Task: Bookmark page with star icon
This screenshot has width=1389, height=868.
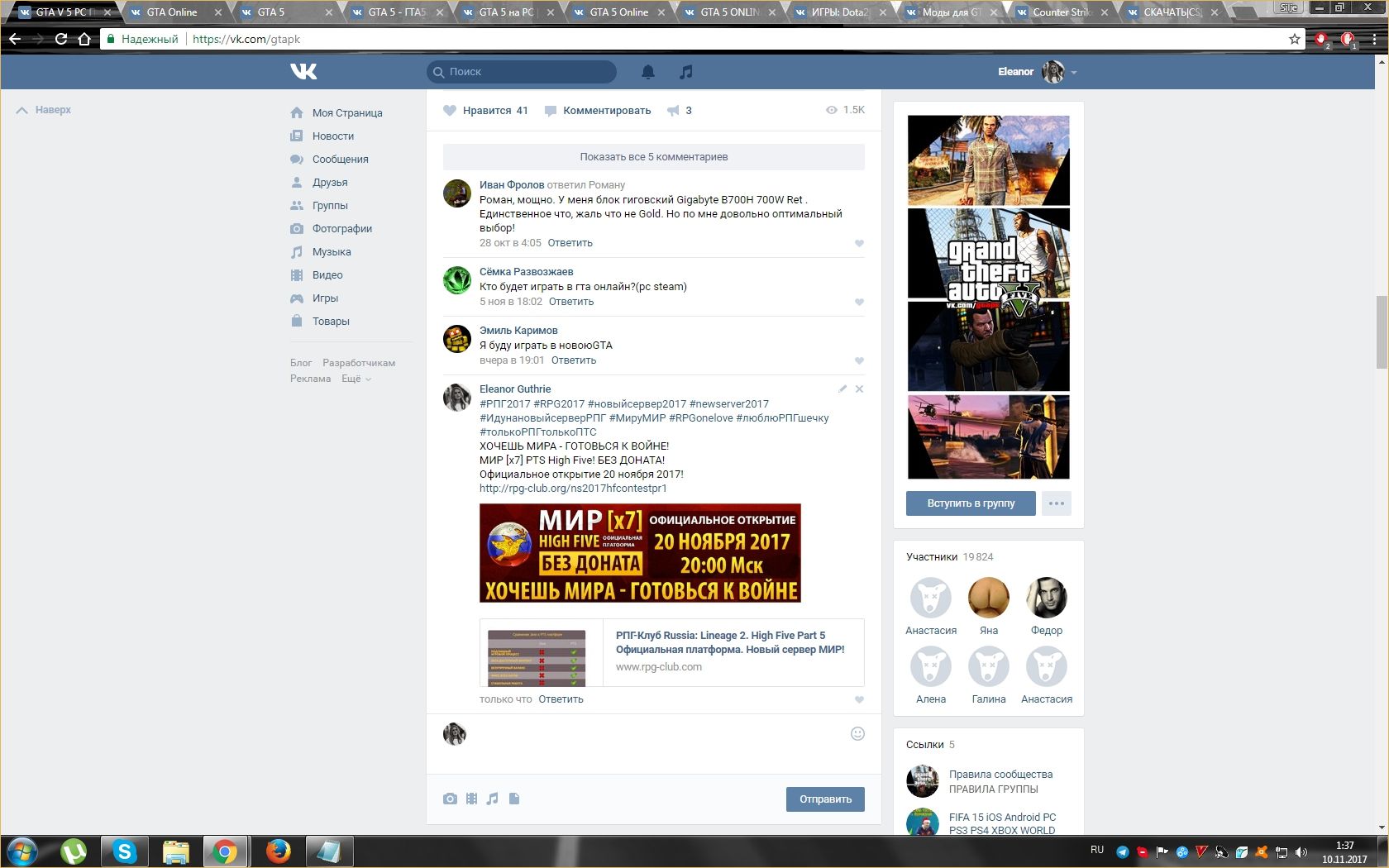Action: click(x=1294, y=39)
